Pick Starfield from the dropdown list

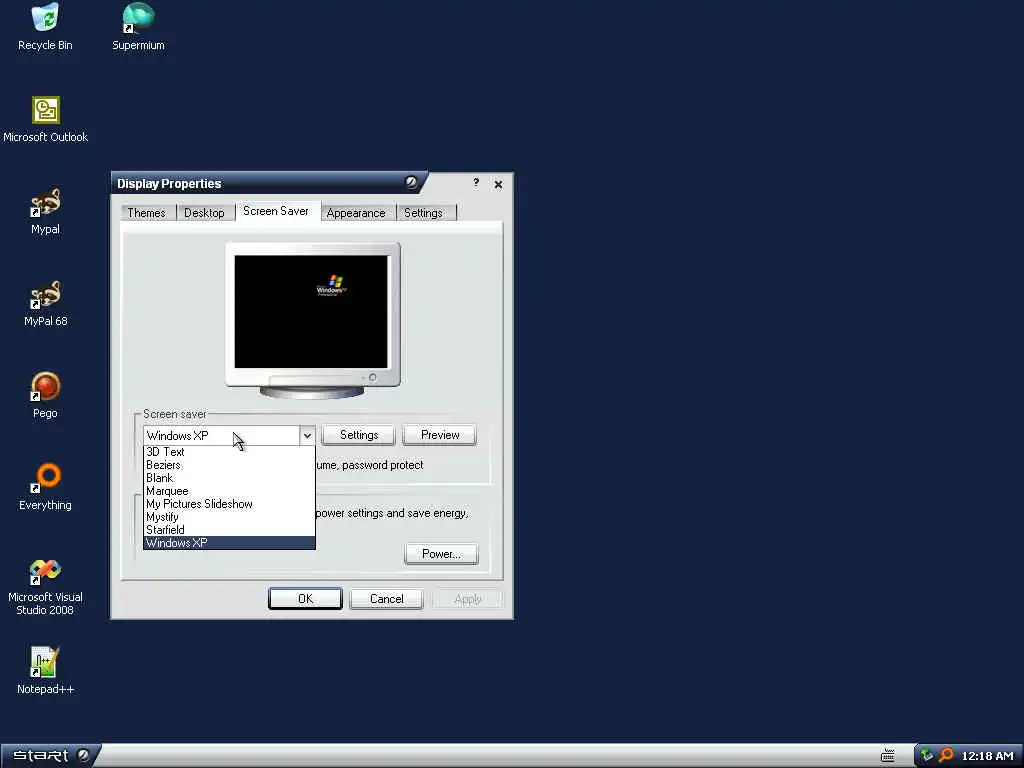tap(229, 530)
